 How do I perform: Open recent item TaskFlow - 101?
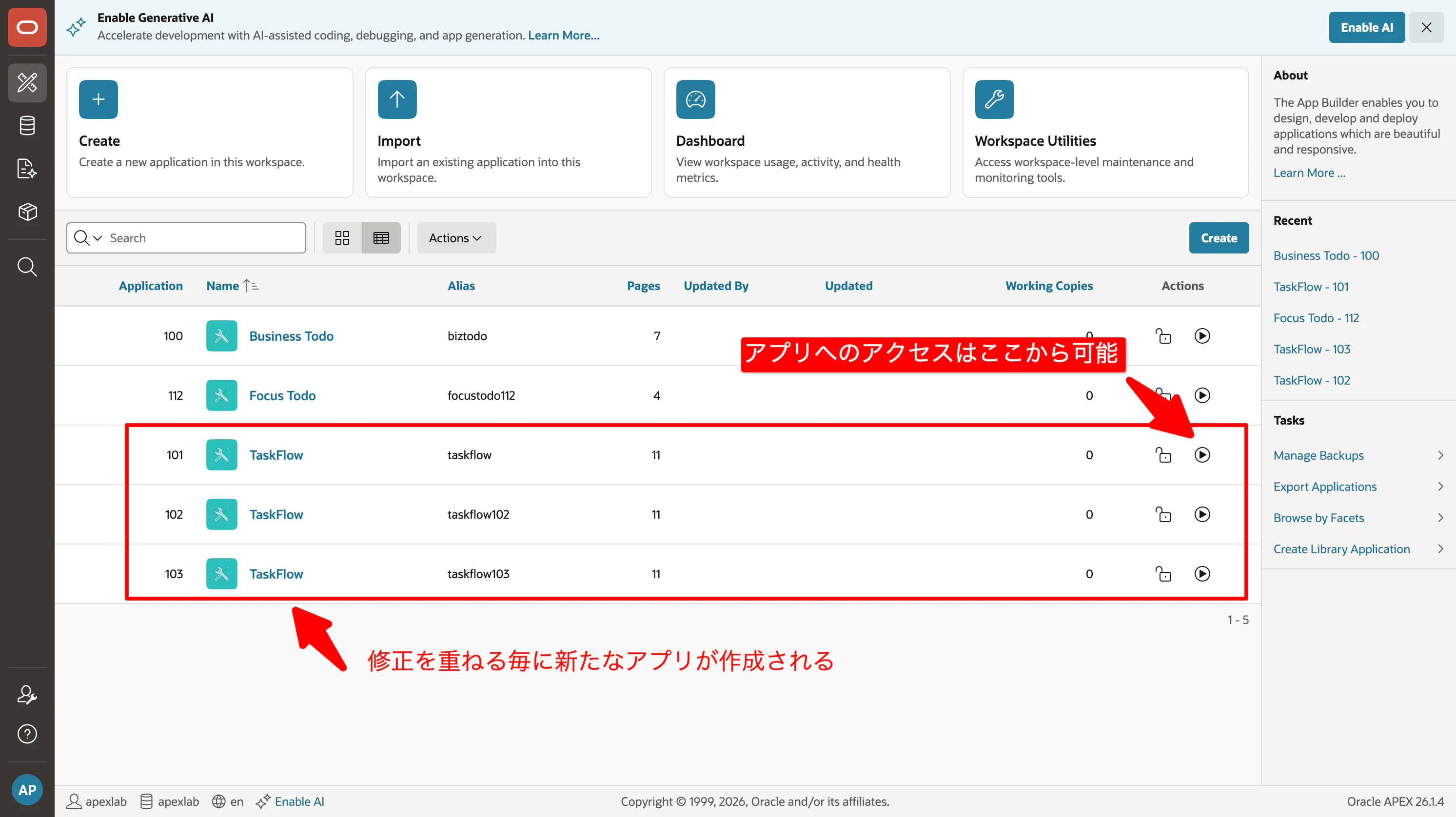click(1311, 287)
